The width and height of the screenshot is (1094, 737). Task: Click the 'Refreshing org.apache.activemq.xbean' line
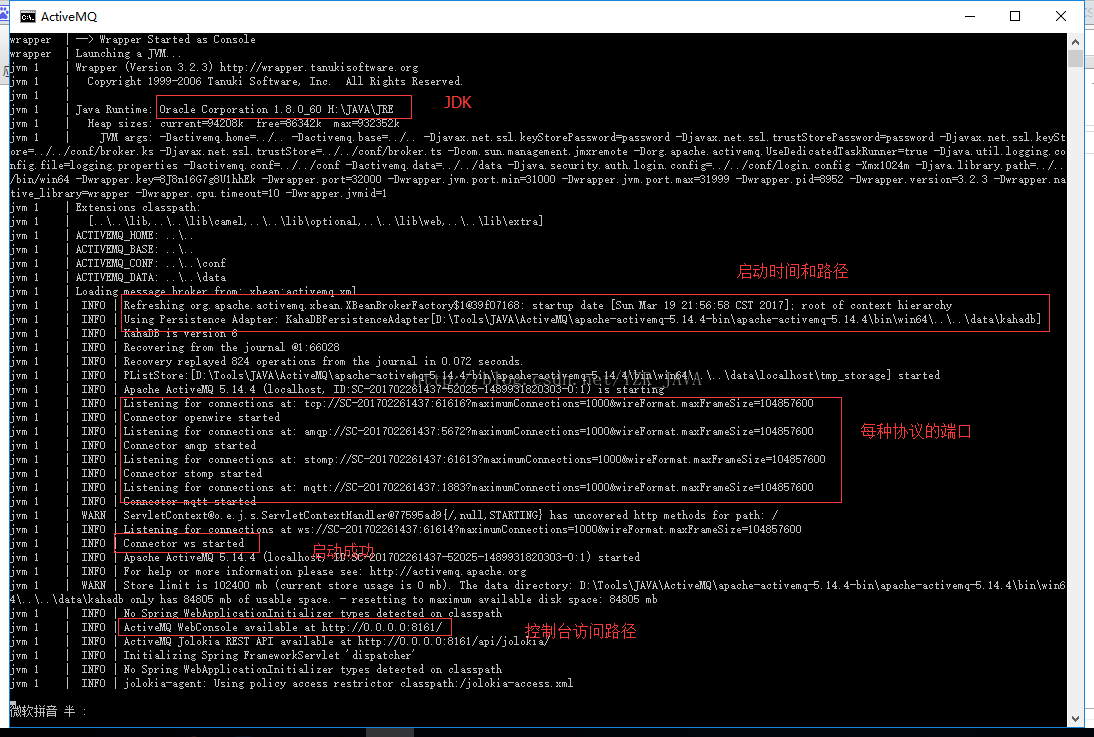[537, 305]
